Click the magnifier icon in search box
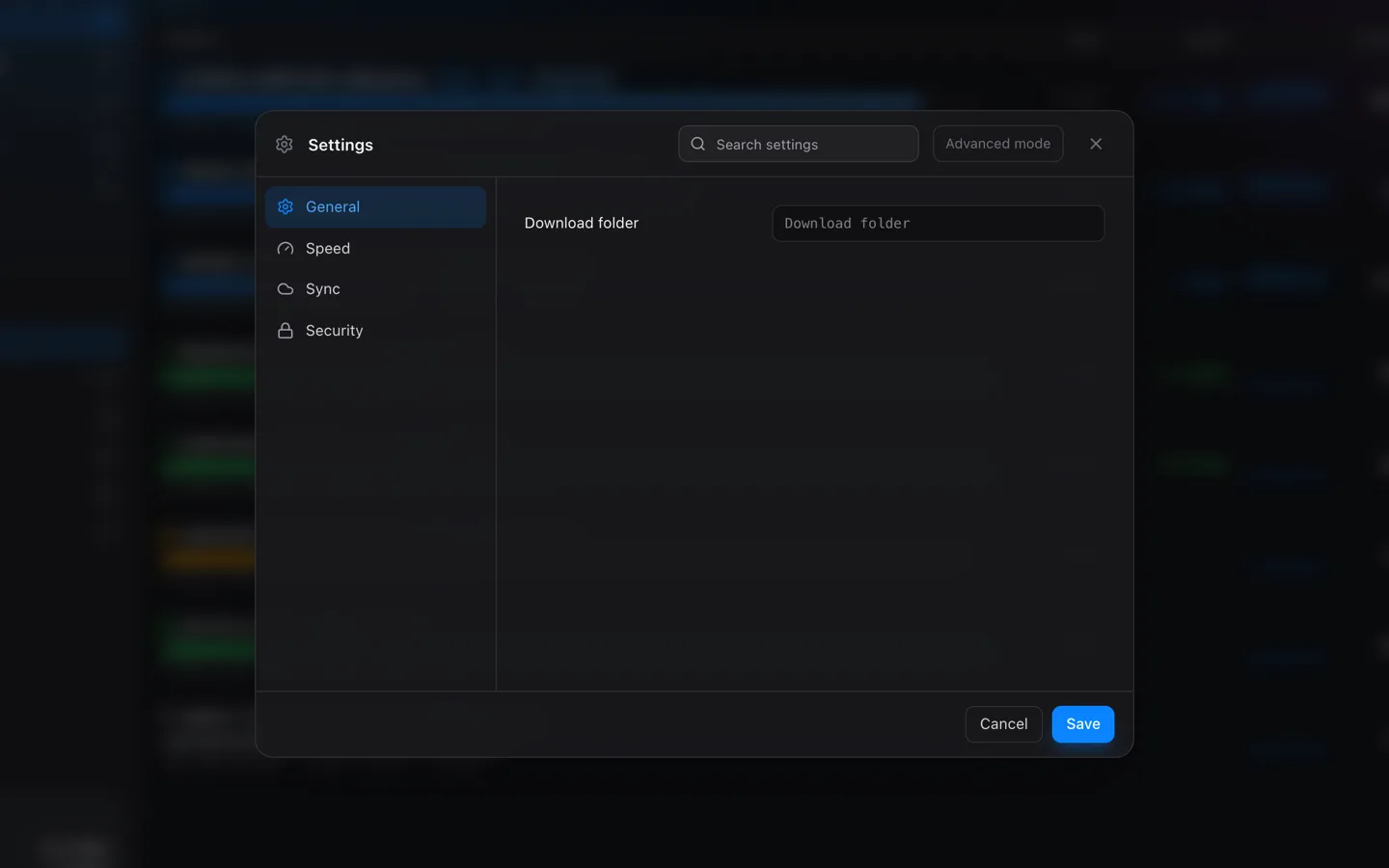This screenshot has height=868, width=1389. pos(698,144)
